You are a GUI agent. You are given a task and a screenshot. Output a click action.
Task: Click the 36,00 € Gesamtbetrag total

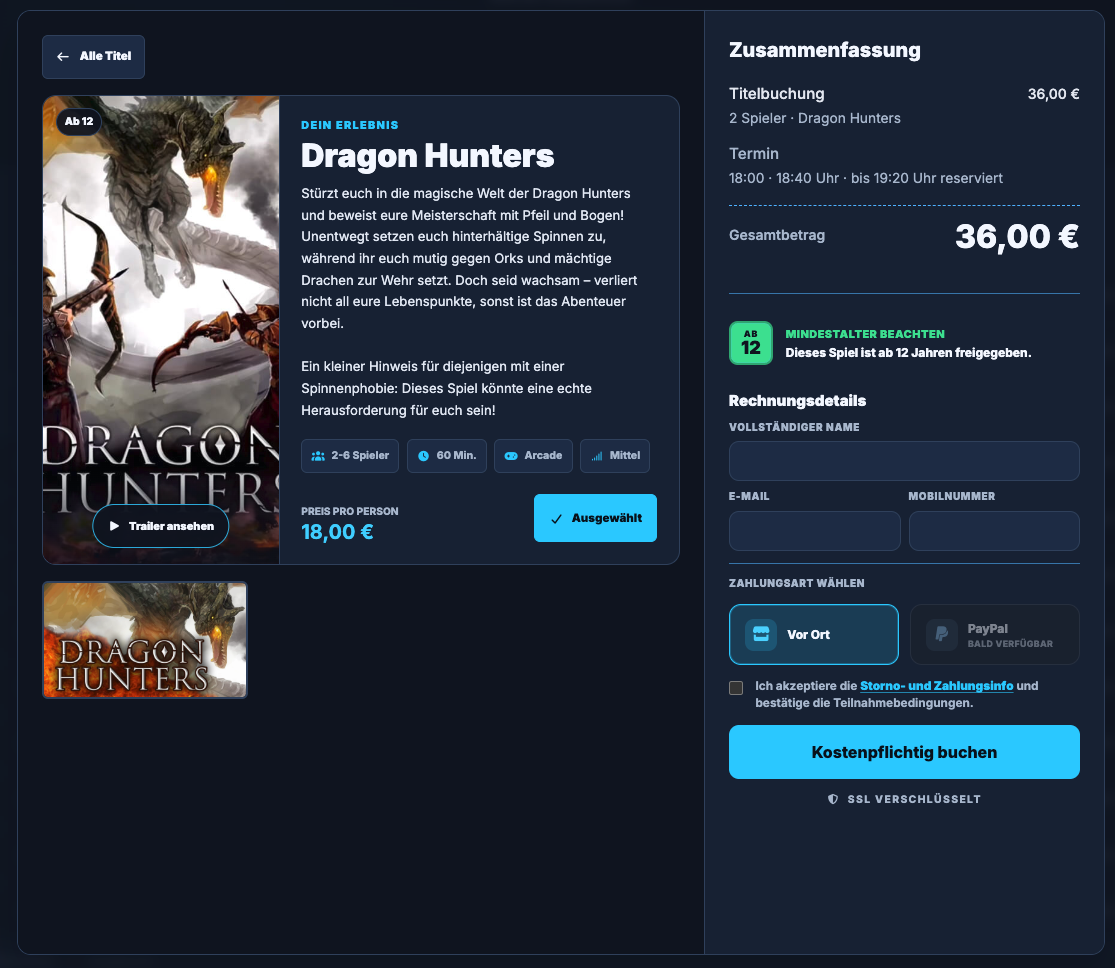1016,237
